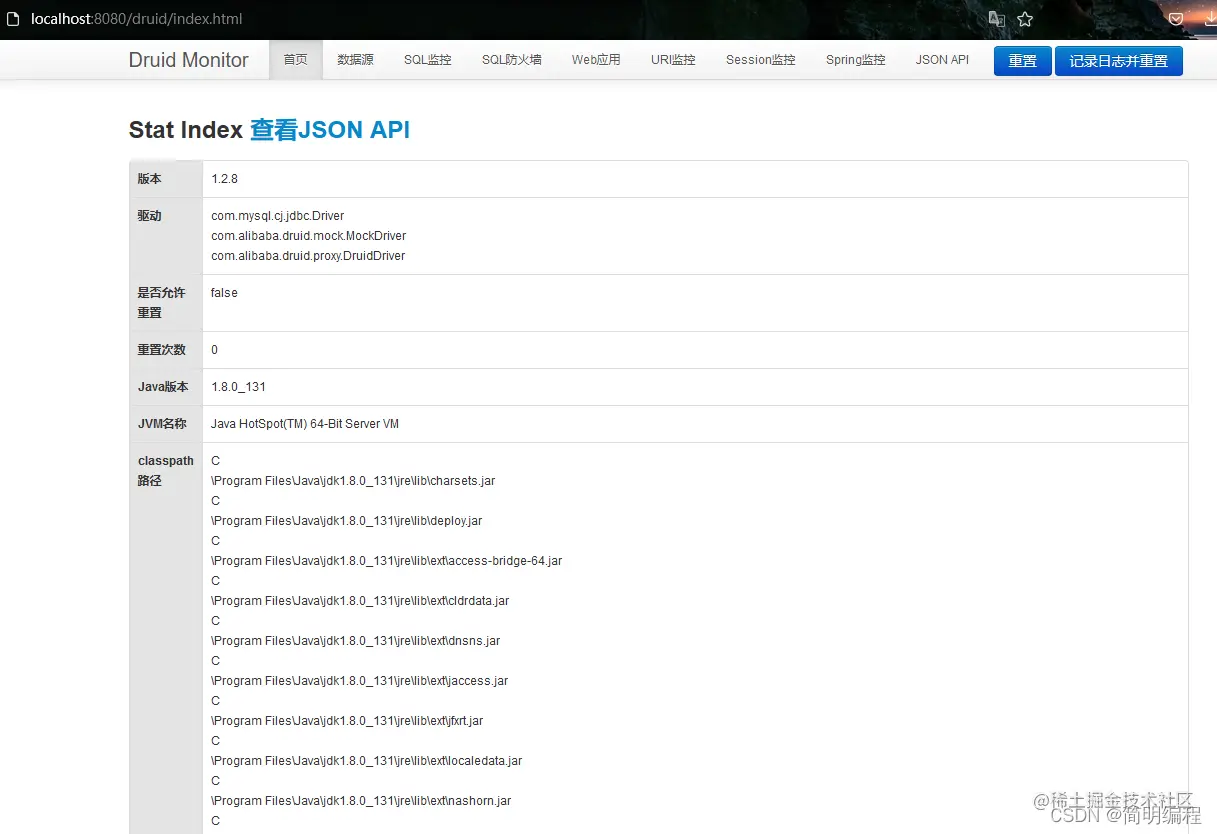
Task: Click the 重置 button
Action: click(x=1022, y=61)
